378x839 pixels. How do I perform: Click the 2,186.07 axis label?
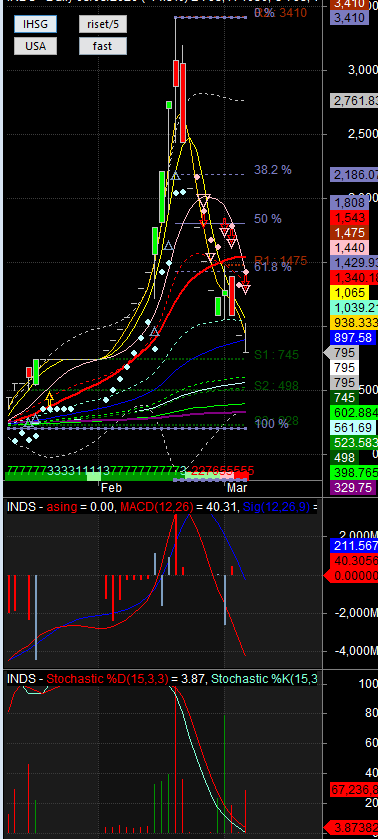pyautogui.click(x=354, y=174)
